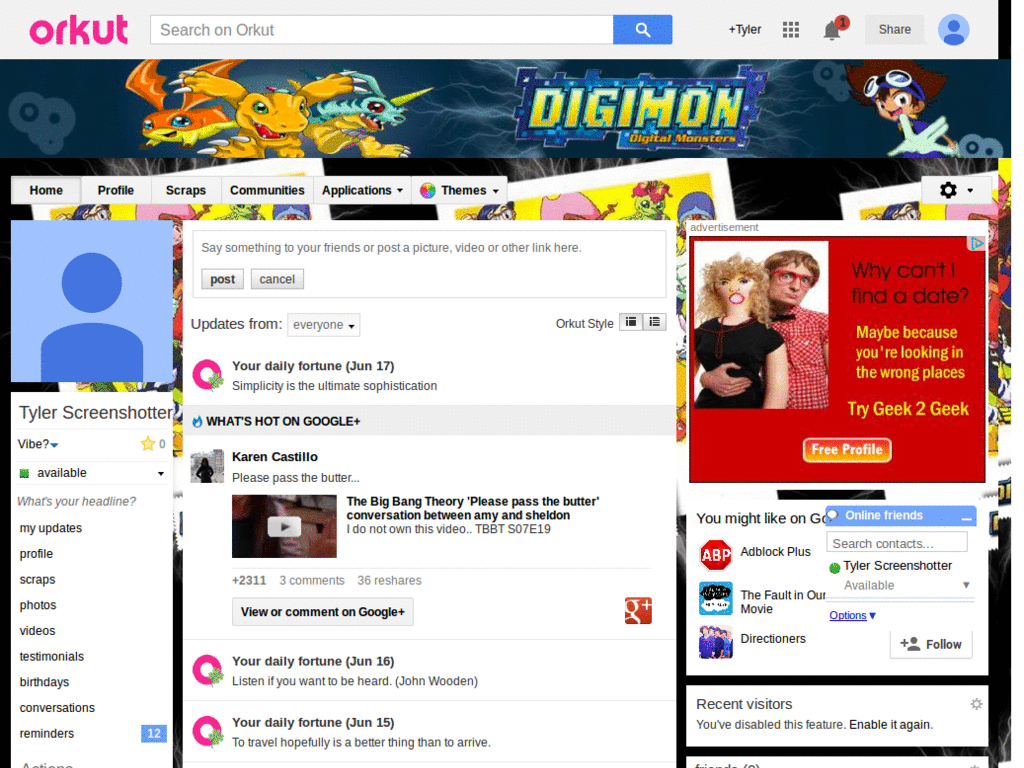The height and width of the screenshot is (768, 1024).
Task: Click the large profile photo placeholder
Action: pos(92,301)
